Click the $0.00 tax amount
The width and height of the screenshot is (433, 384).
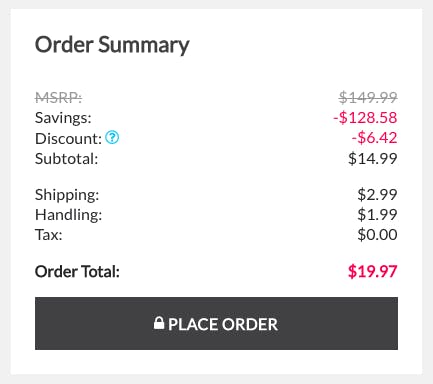pyautogui.click(x=377, y=234)
